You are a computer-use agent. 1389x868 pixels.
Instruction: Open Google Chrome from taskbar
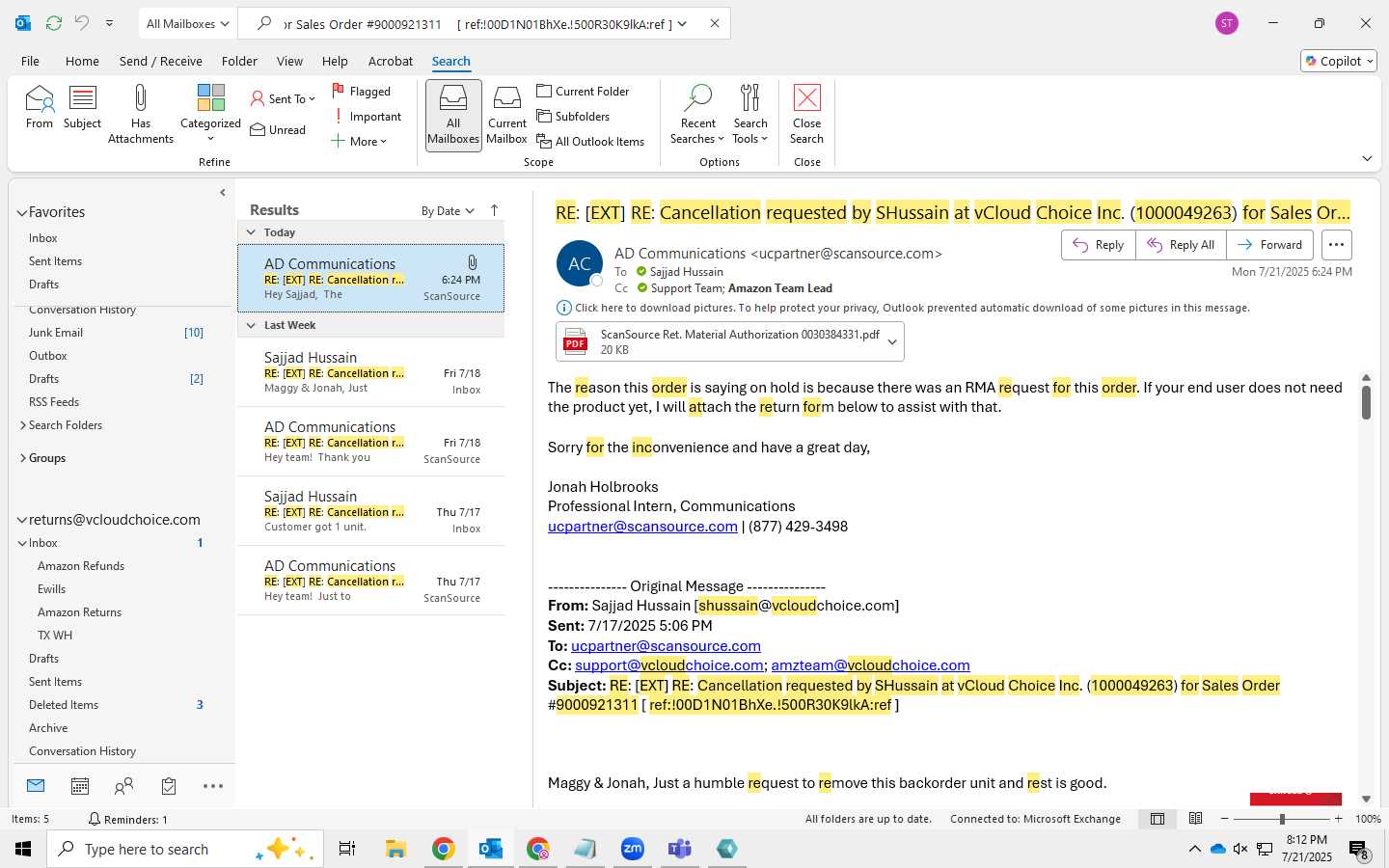coord(443,849)
